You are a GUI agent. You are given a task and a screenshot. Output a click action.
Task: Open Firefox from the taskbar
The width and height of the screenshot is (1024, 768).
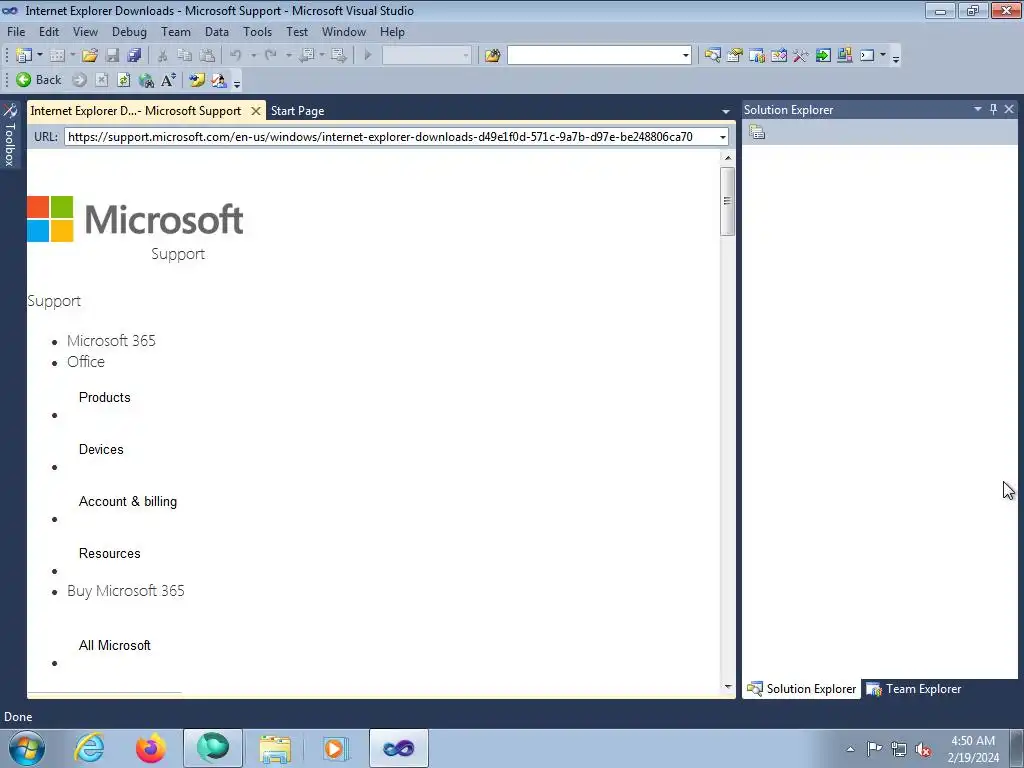pyautogui.click(x=151, y=748)
